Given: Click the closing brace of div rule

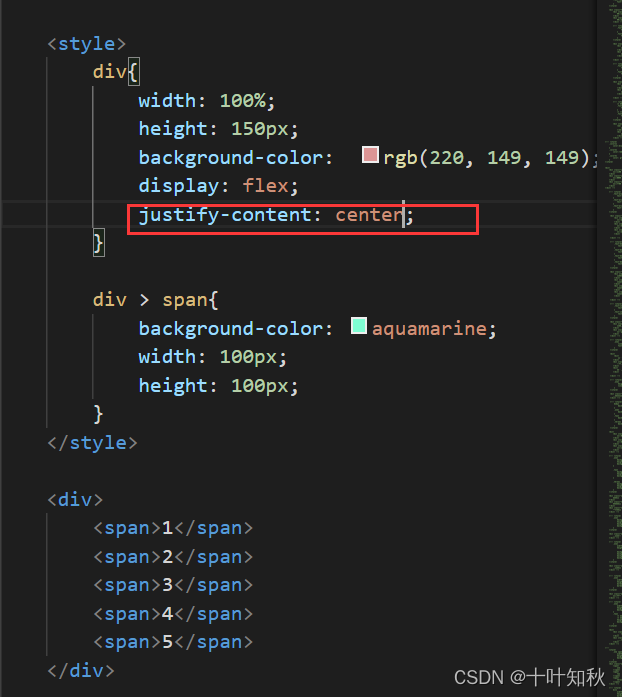Looking at the screenshot, I should point(99,243).
